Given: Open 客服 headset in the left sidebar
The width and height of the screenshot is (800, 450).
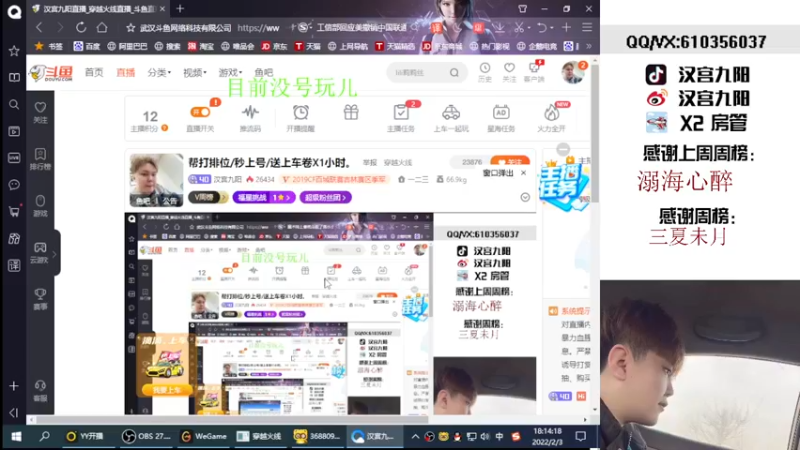Looking at the screenshot, I should (x=40, y=391).
